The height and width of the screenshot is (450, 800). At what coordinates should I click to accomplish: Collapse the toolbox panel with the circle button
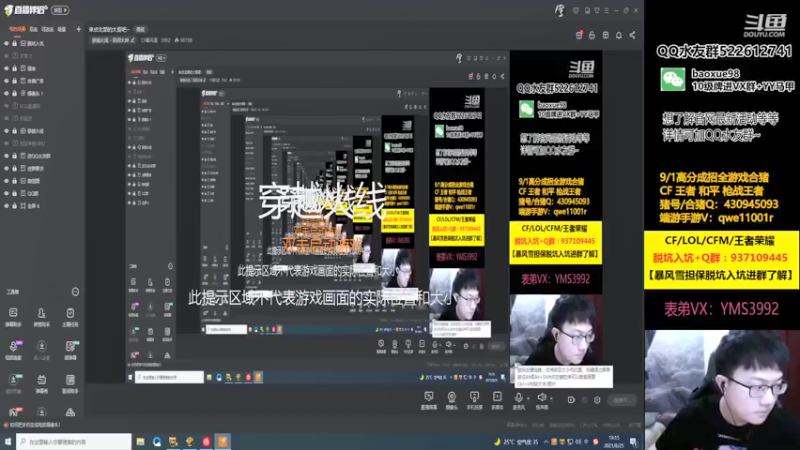coord(75,292)
